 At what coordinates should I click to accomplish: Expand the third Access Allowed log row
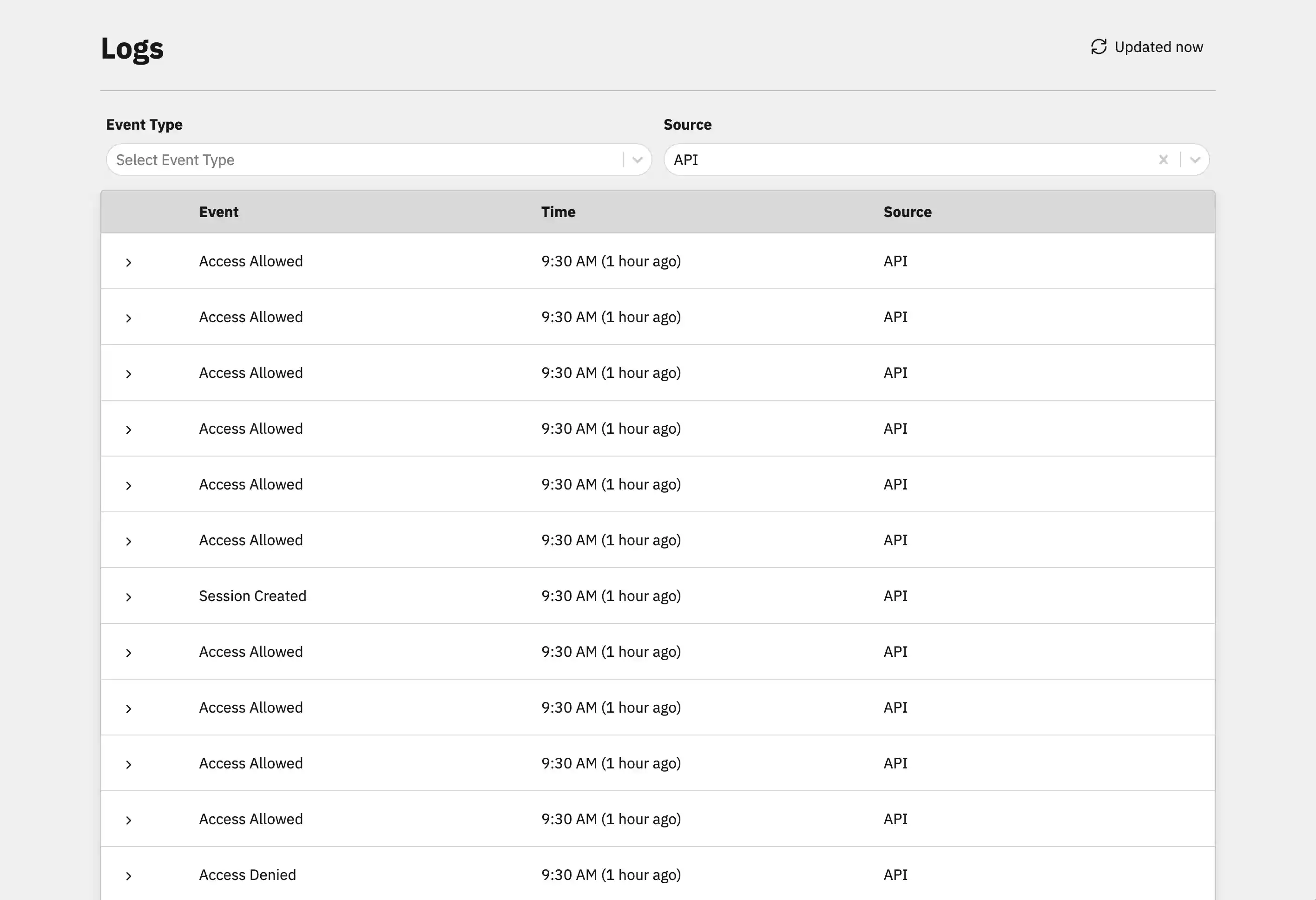(129, 374)
